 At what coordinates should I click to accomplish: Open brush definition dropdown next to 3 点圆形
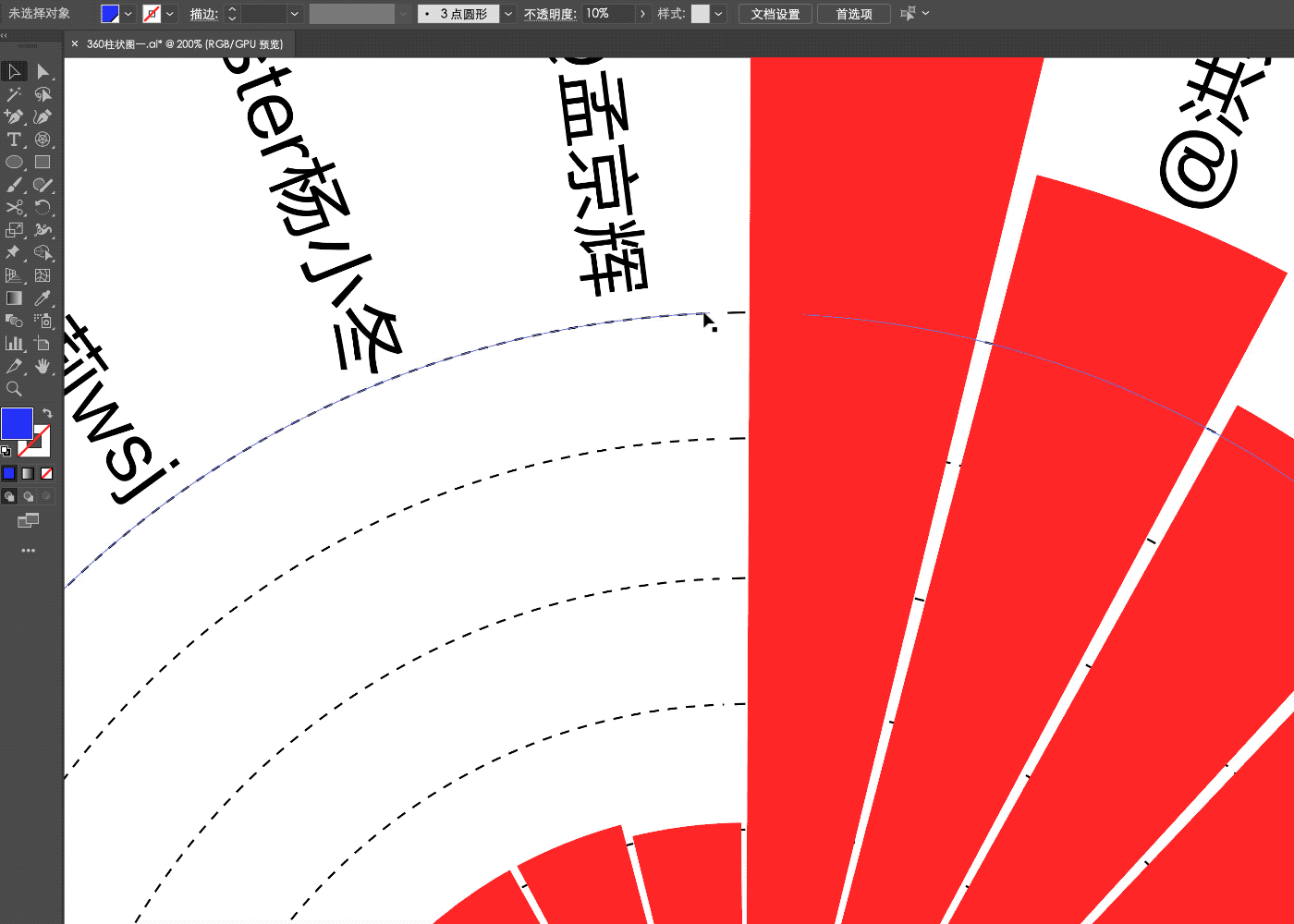[508, 14]
